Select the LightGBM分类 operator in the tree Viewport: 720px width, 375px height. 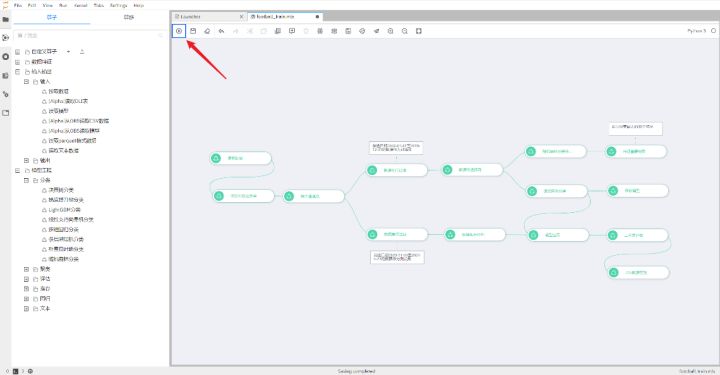tap(64, 210)
